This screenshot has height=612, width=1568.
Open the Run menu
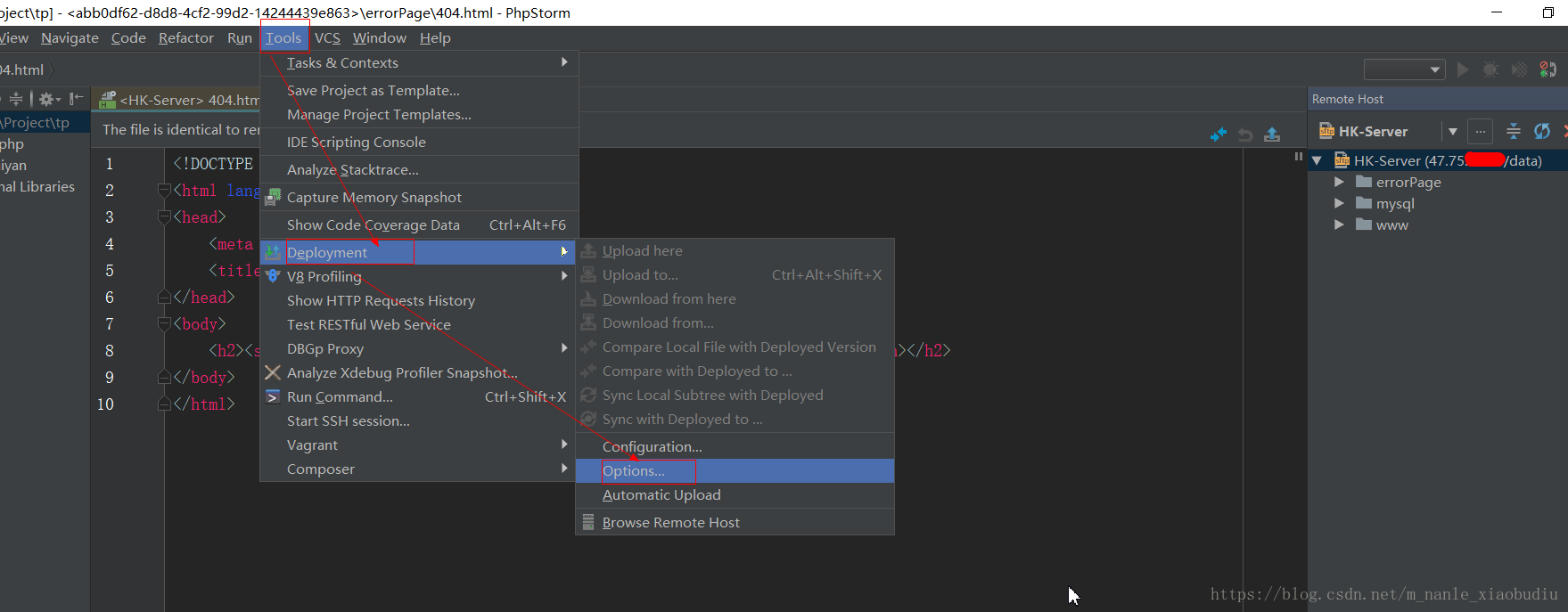point(240,37)
